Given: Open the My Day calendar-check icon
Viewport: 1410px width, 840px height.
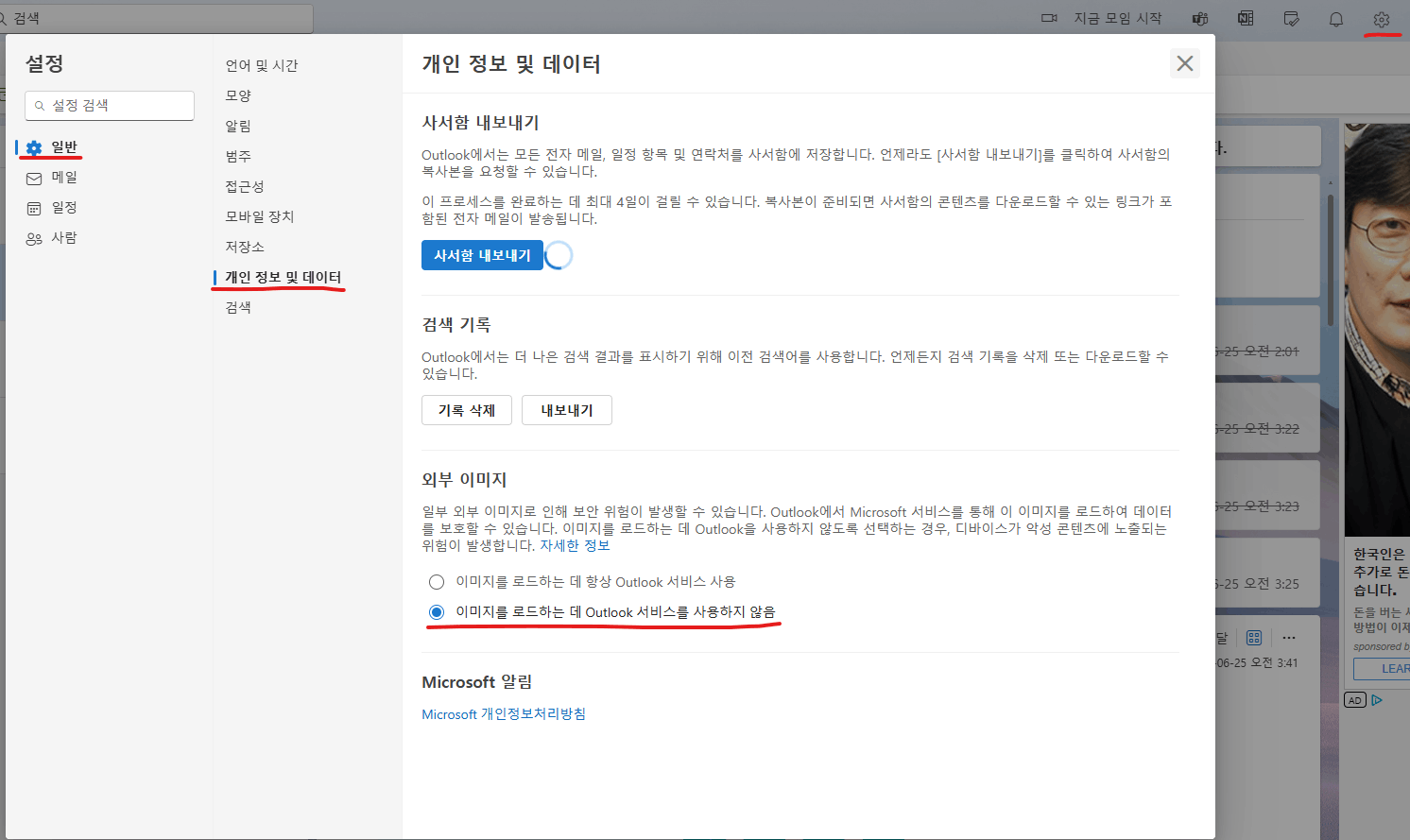Looking at the screenshot, I should coord(1291,19).
